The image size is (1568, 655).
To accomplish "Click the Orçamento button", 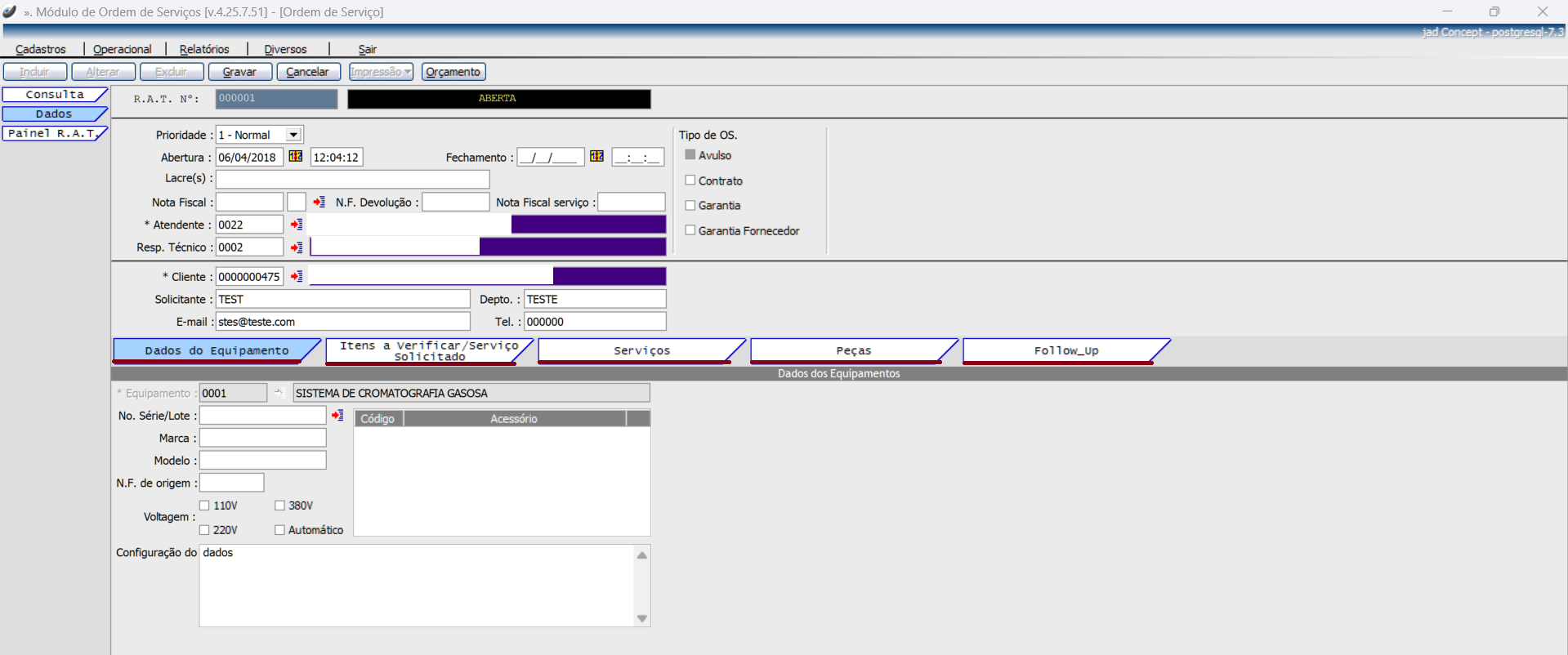I will click(453, 72).
